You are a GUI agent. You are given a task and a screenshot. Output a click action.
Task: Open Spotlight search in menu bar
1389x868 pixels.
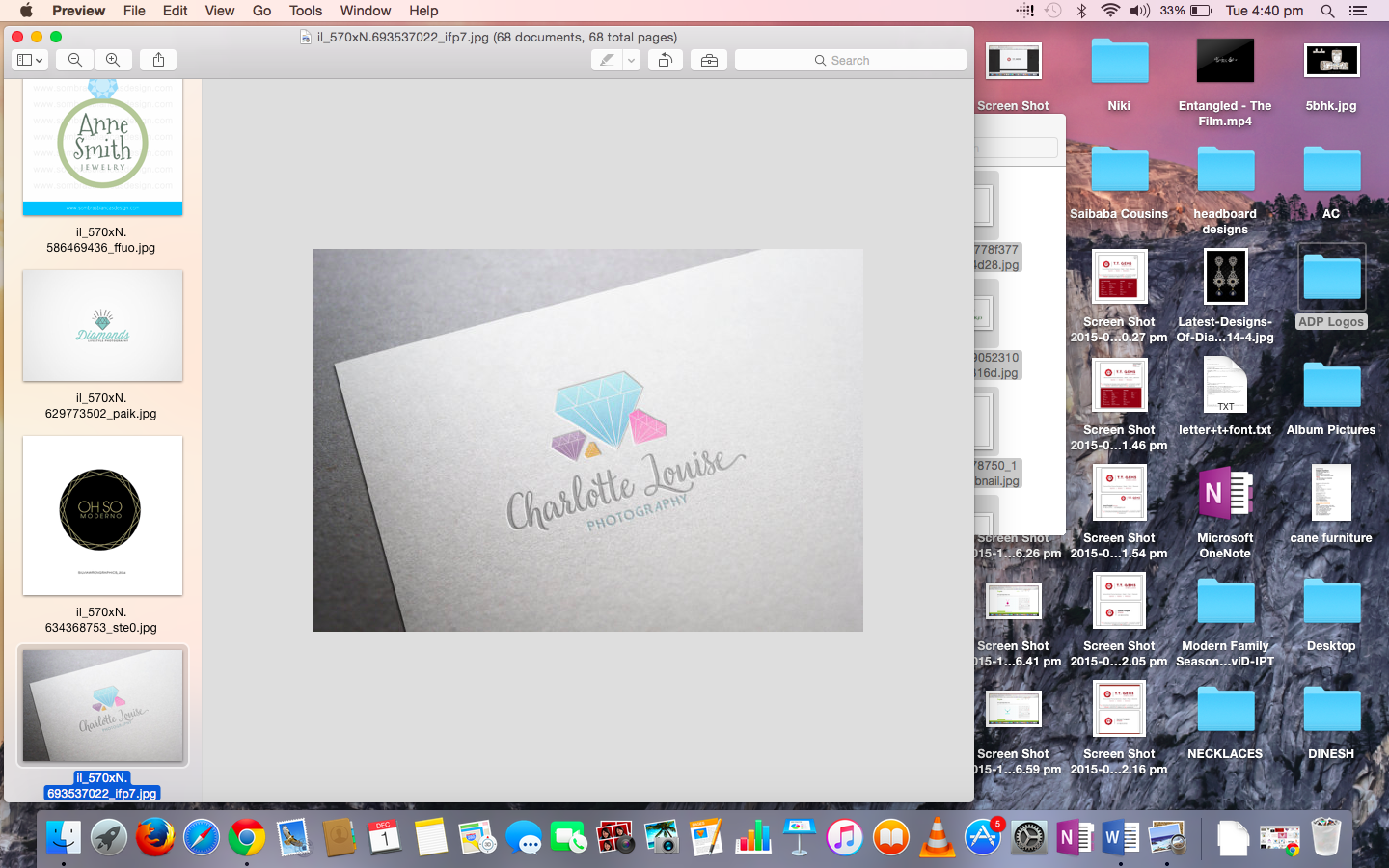tap(1327, 11)
